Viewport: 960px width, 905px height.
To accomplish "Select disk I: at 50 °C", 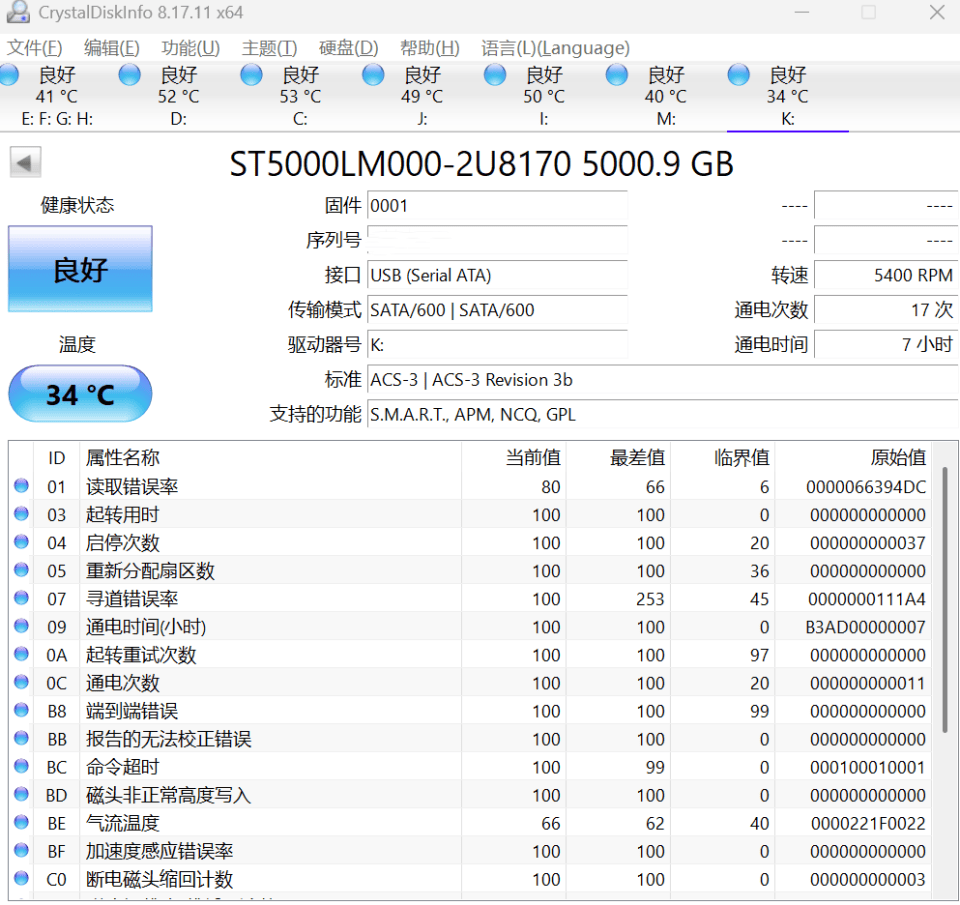I will (544, 96).
